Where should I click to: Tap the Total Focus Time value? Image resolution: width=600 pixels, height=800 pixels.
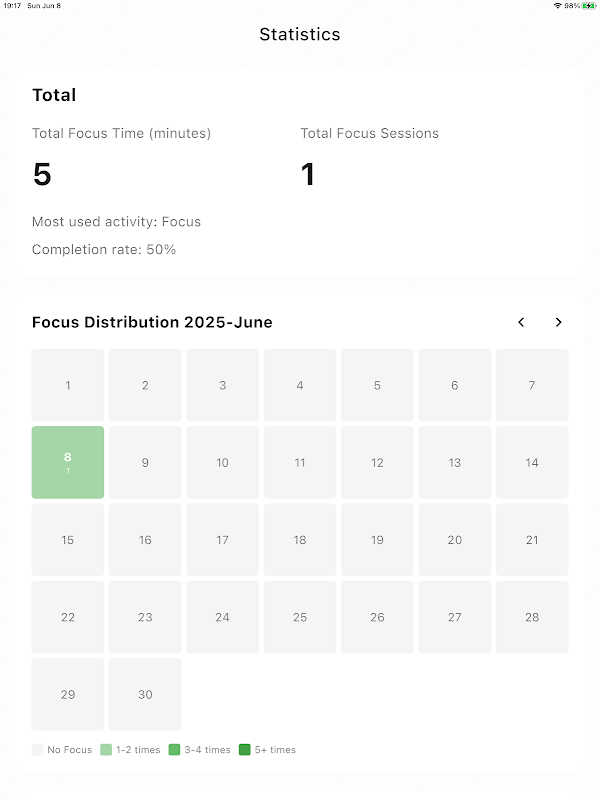42,175
